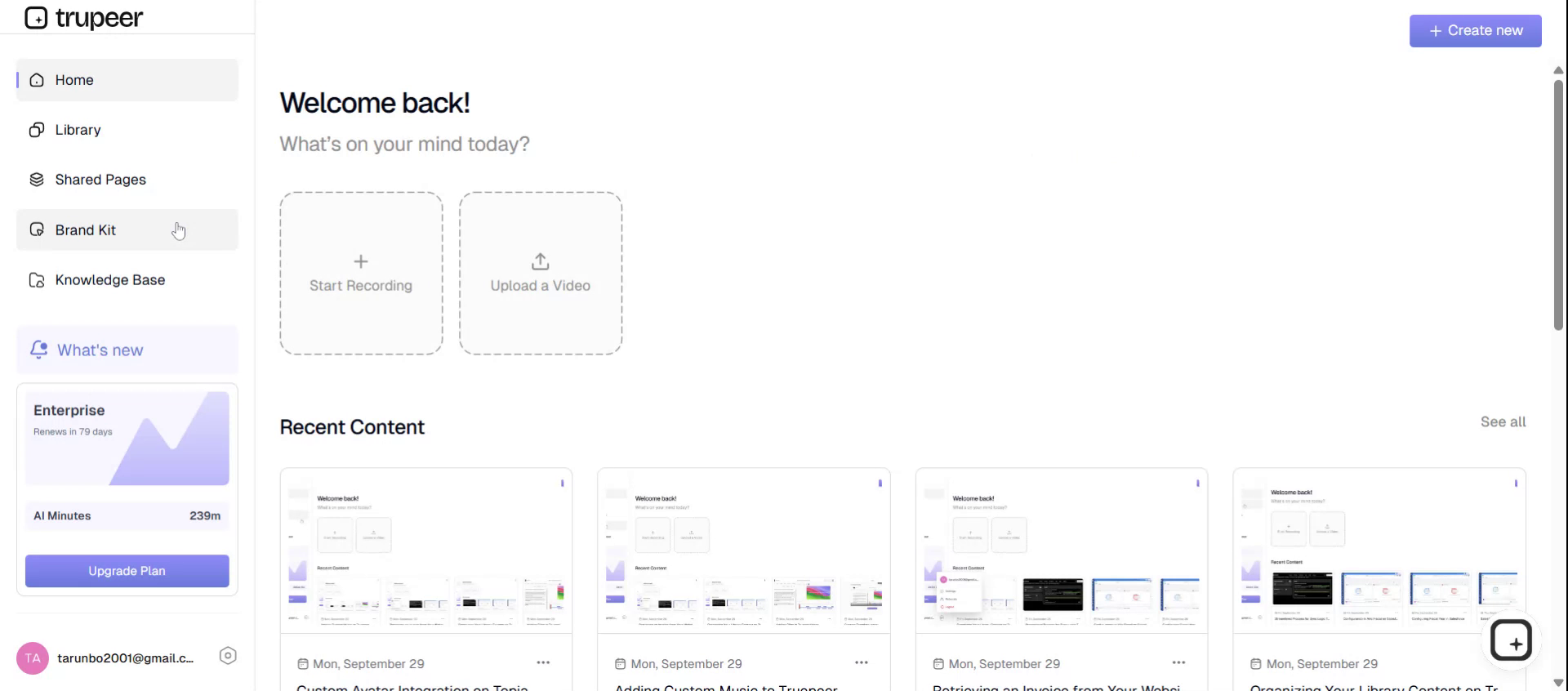Click the TA account avatar
1568x691 pixels.
coord(33,658)
